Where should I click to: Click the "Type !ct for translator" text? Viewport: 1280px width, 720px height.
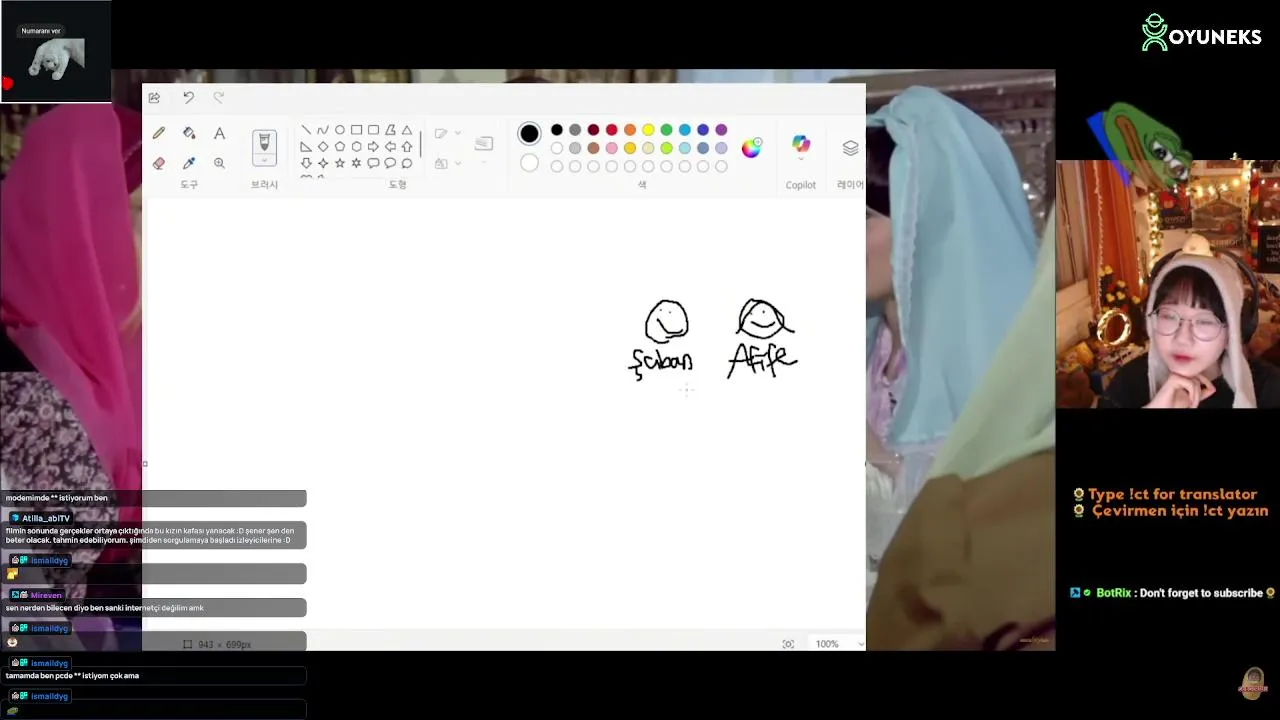(1172, 494)
